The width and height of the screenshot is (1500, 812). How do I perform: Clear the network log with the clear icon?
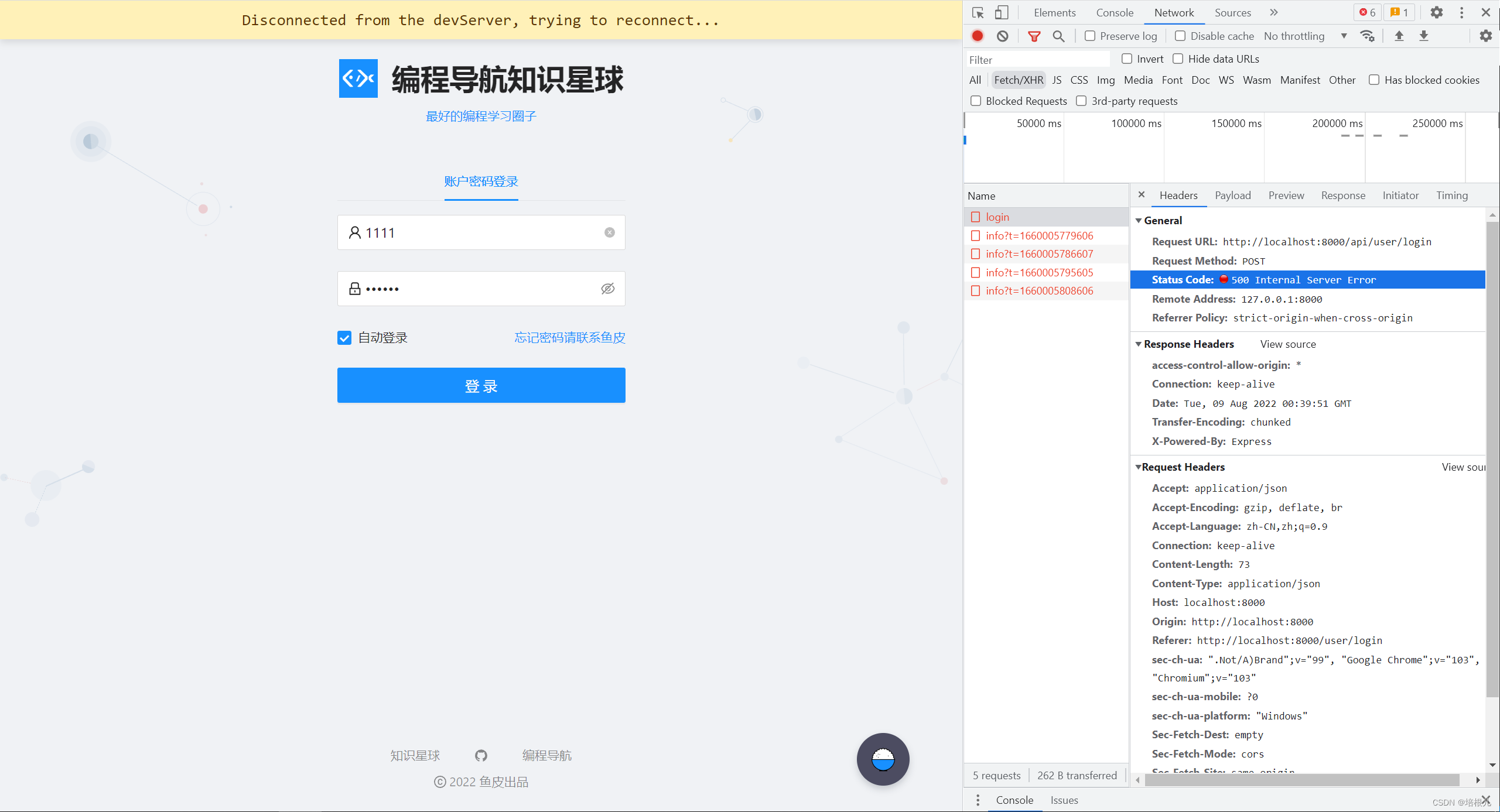click(1003, 36)
